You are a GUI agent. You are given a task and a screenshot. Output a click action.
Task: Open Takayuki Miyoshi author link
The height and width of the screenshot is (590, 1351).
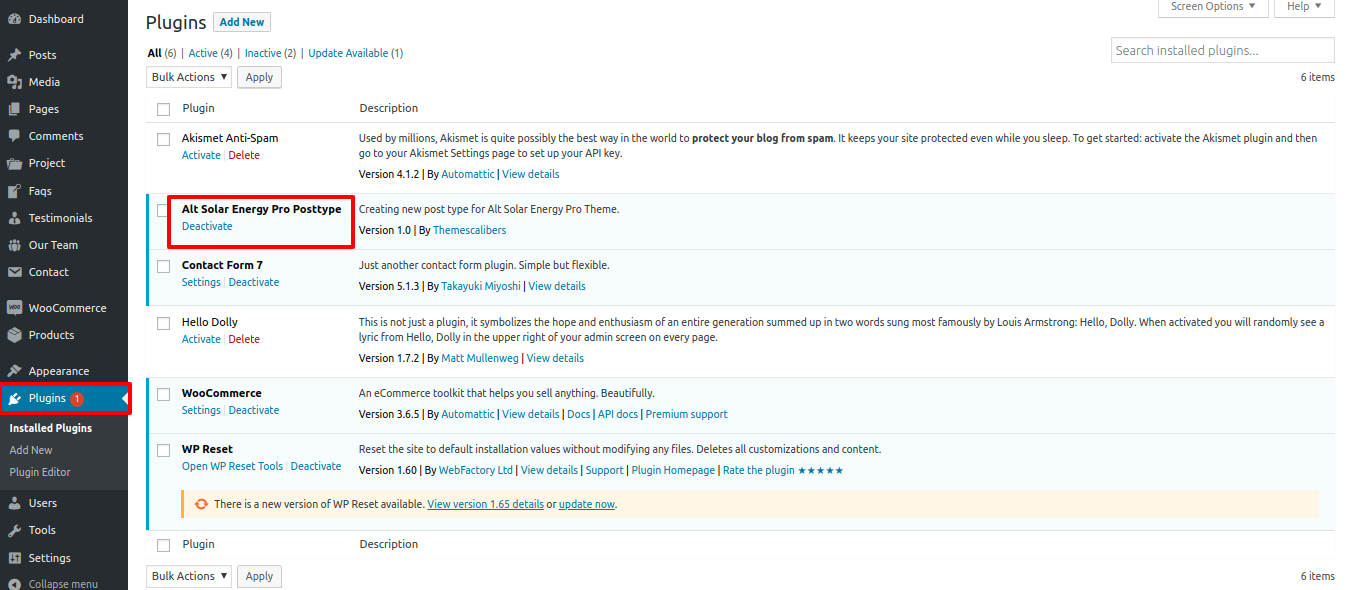[x=481, y=286]
